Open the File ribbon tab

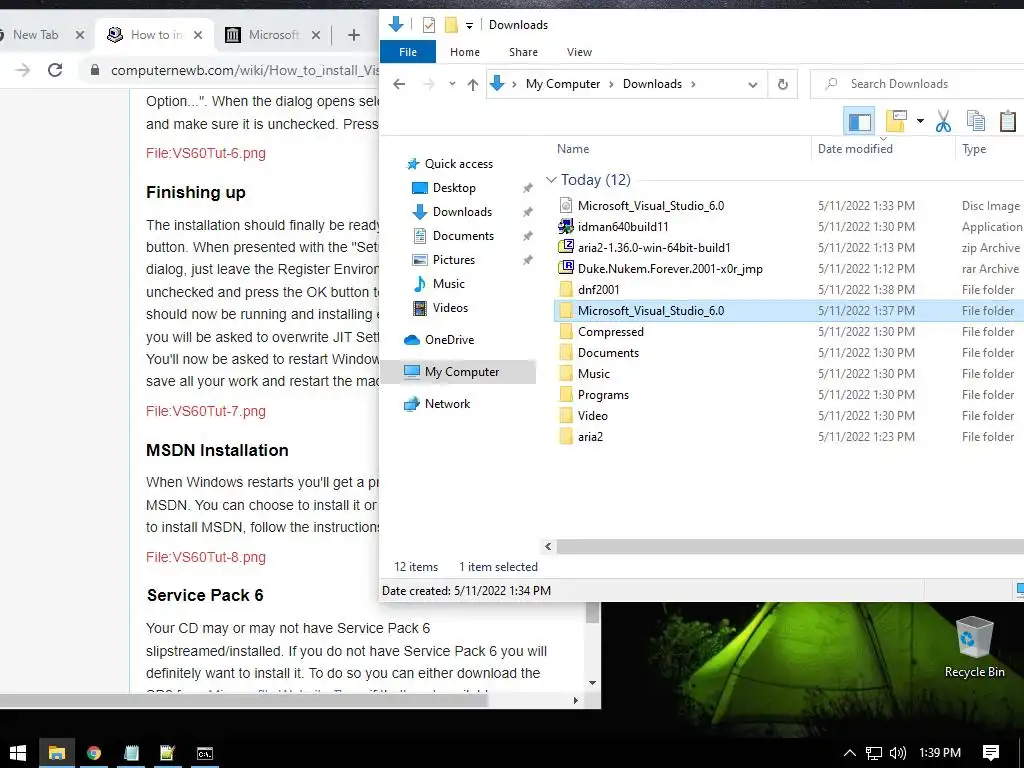click(408, 52)
